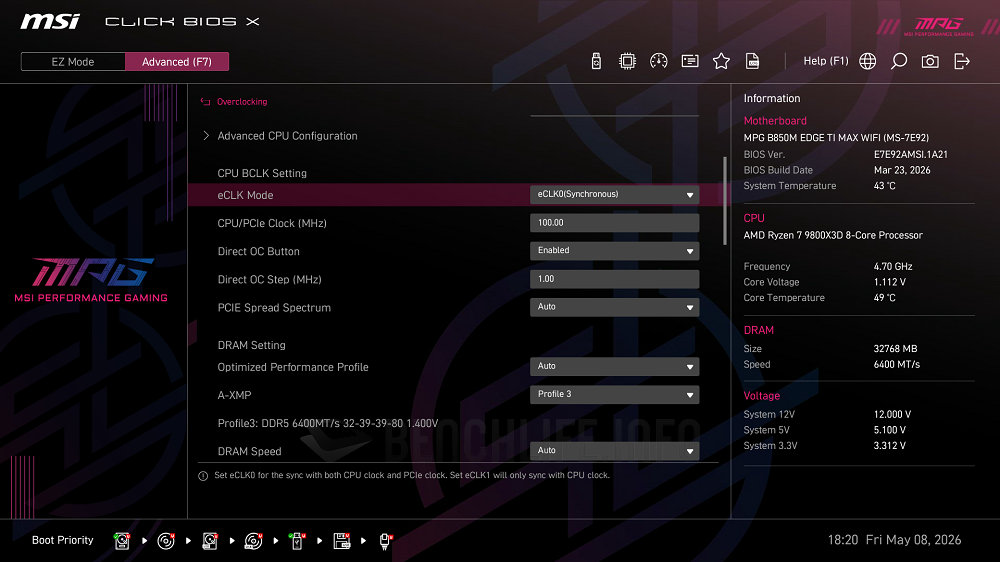Image resolution: width=1000 pixels, height=562 pixels.
Task: Open the CPU chip information icon
Action: pos(628,61)
